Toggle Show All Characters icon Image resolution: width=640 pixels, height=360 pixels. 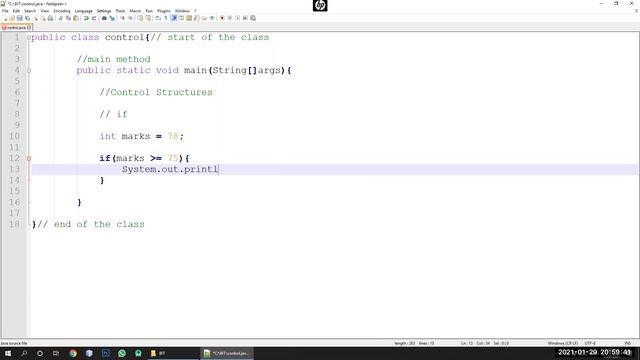[x=166, y=18]
